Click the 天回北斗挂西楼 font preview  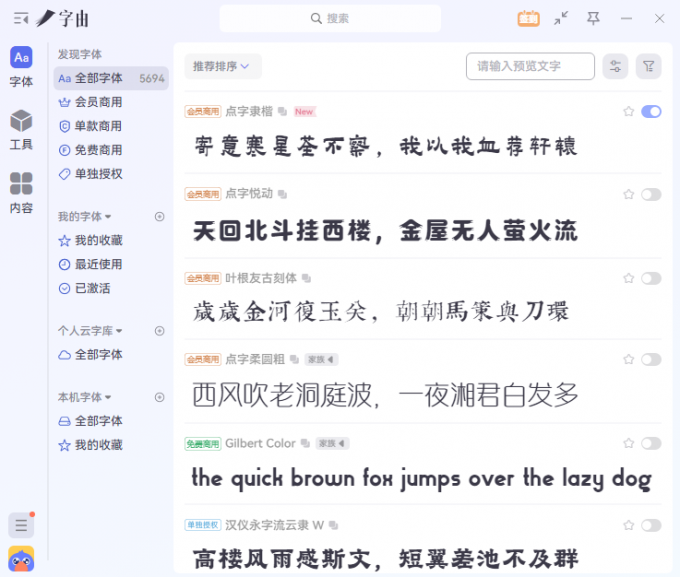tap(385, 230)
